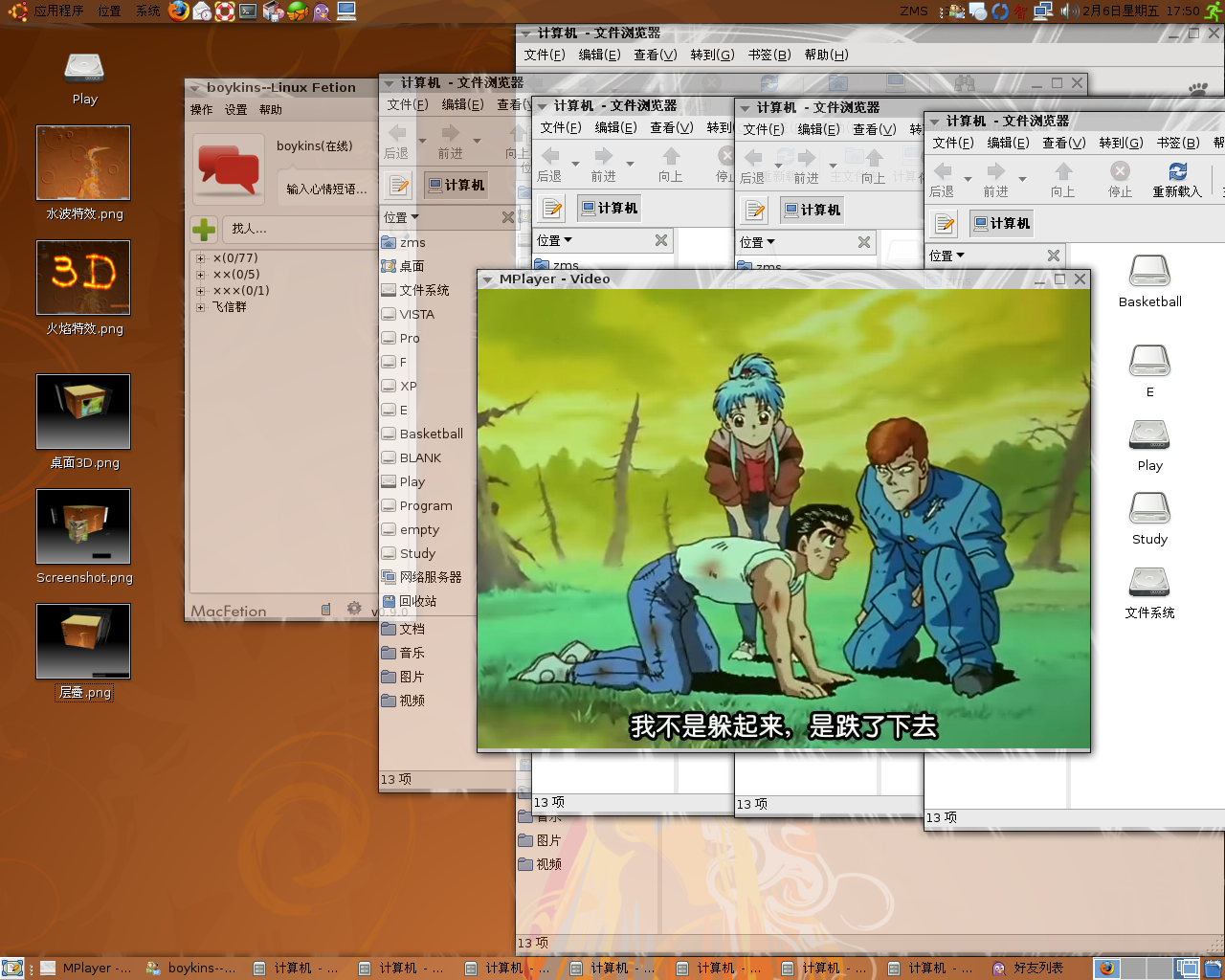Open the Evolution mail launcher in the panel
The width and height of the screenshot is (1225, 980).
202,11
